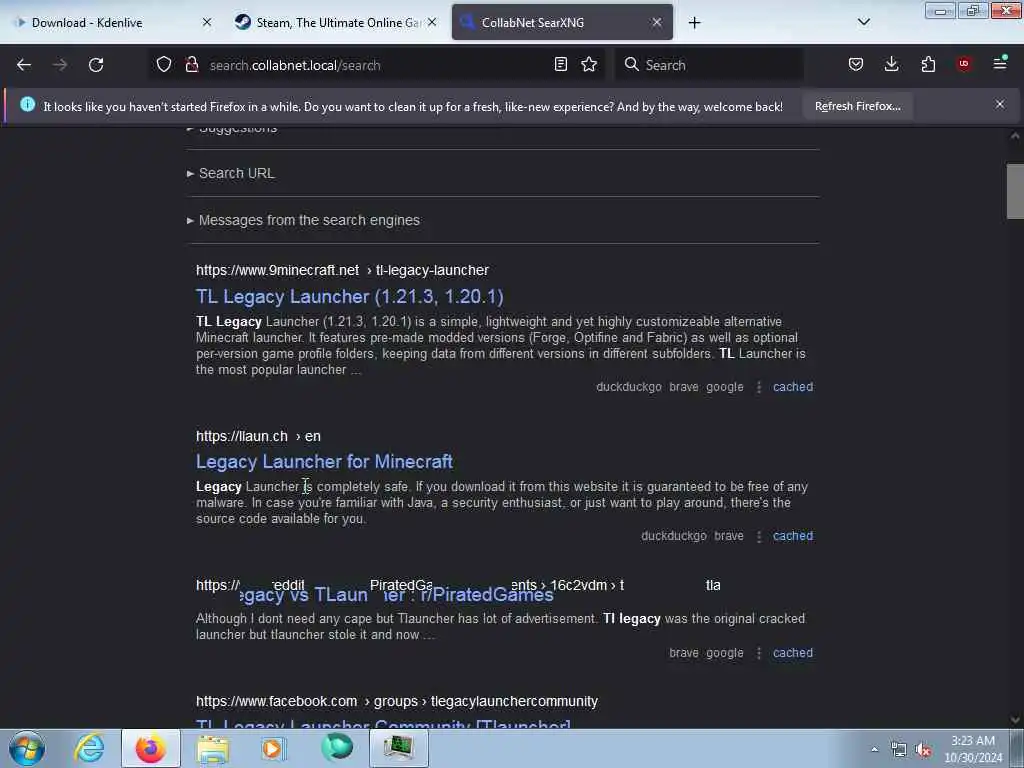Click the Refresh Firefox button
This screenshot has height=768, width=1024.
point(857,106)
